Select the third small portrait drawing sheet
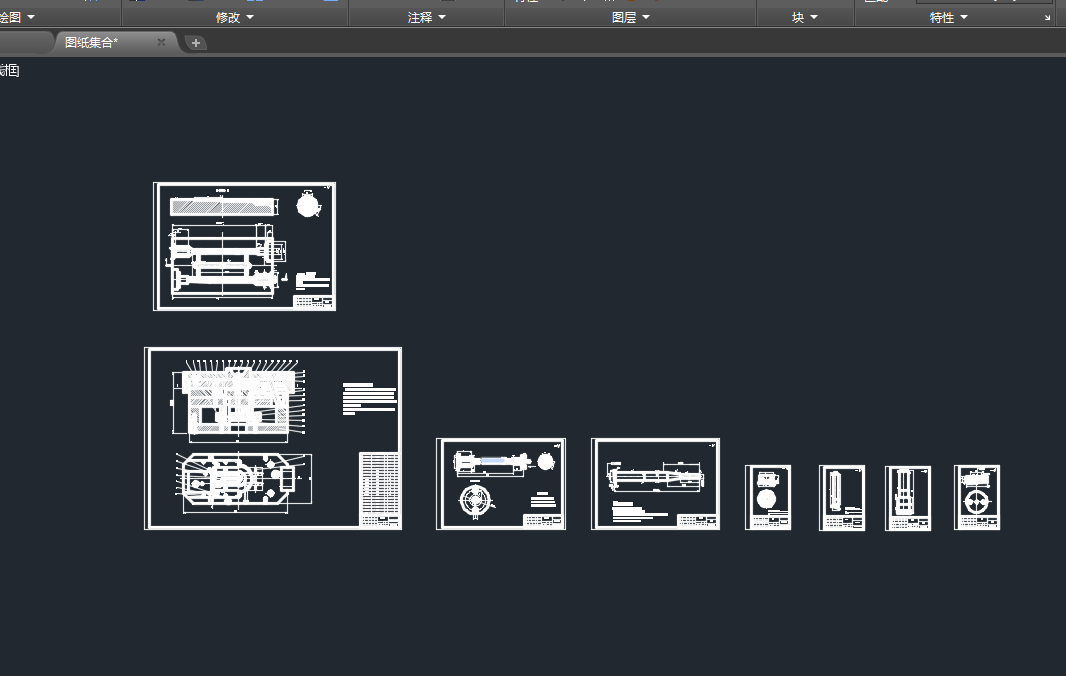Image resolution: width=1066 pixels, height=676 pixels. (908, 498)
